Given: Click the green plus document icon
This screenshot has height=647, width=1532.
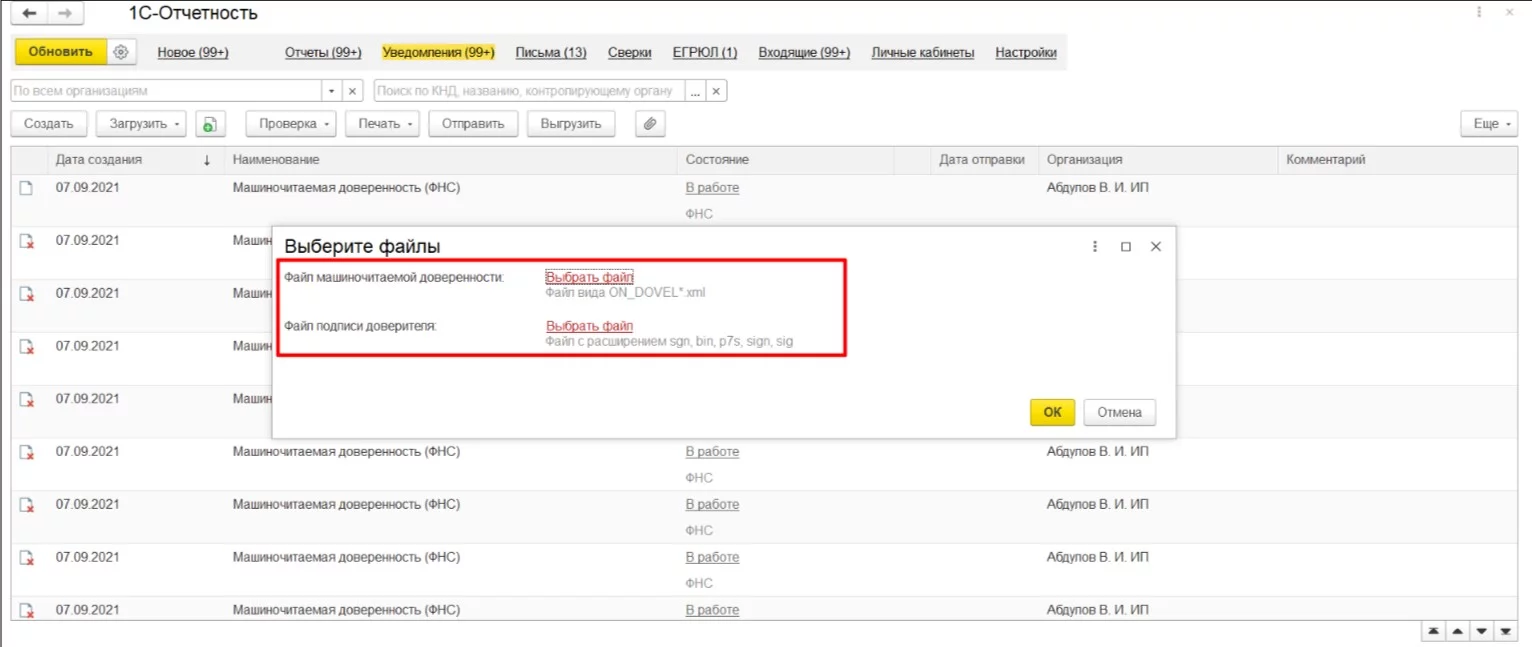Looking at the screenshot, I should 210,124.
